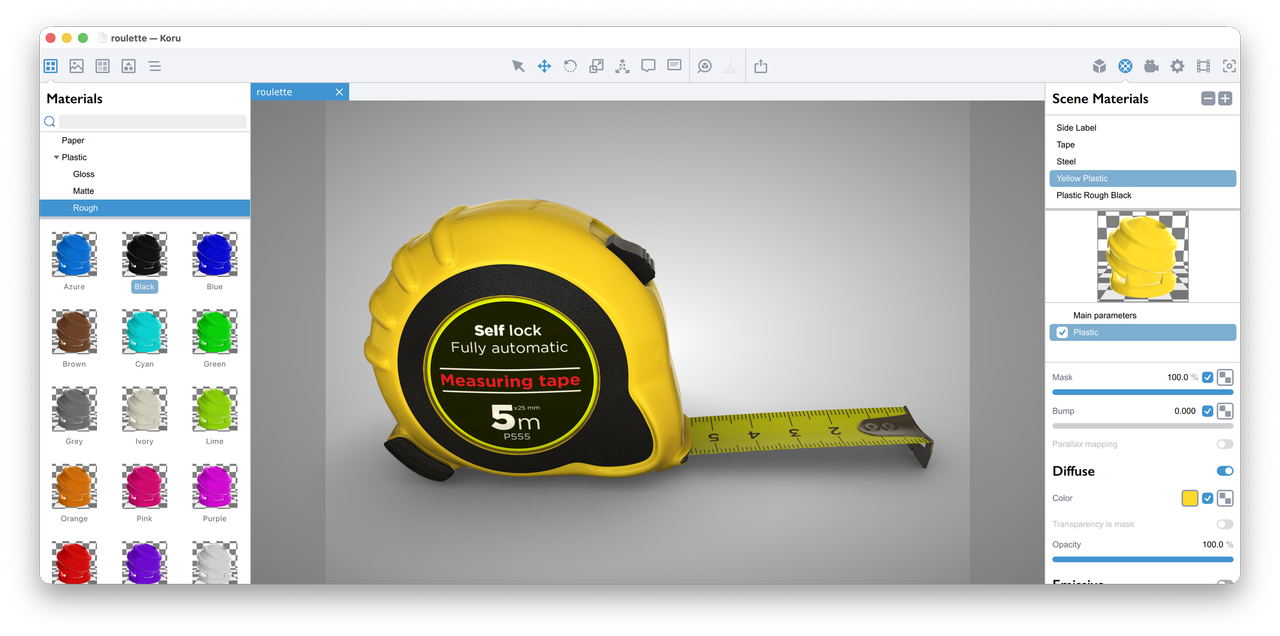Screen dimensions: 1280x636
Task: Open the Objects cube panel icon
Action: click(x=1099, y=66)
